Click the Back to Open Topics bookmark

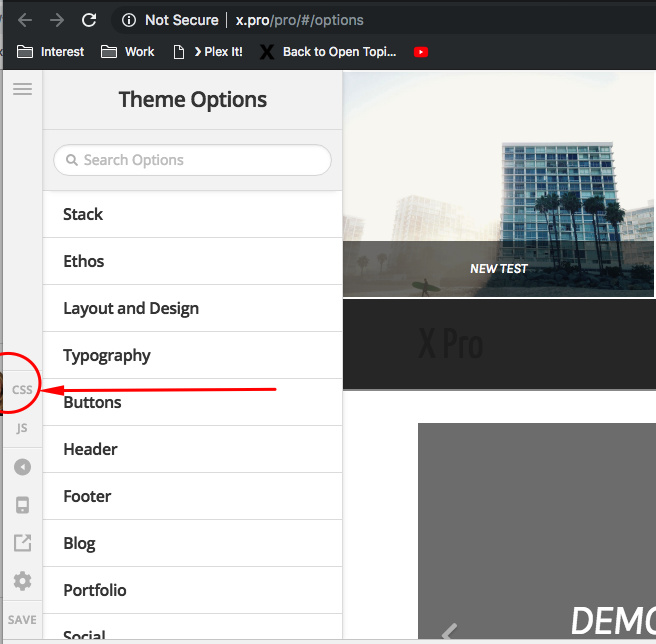click(x=328, y=52)
